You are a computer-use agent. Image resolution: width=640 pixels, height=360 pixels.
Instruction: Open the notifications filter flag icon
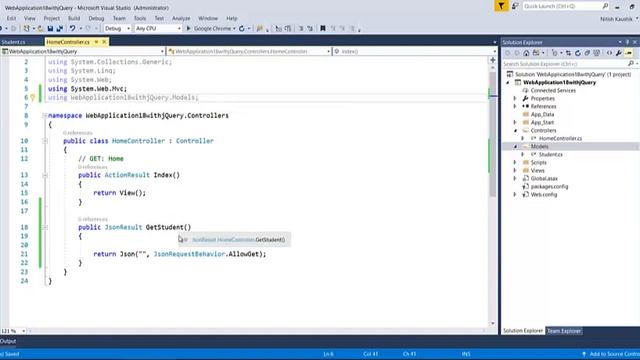tap(501, 6)
